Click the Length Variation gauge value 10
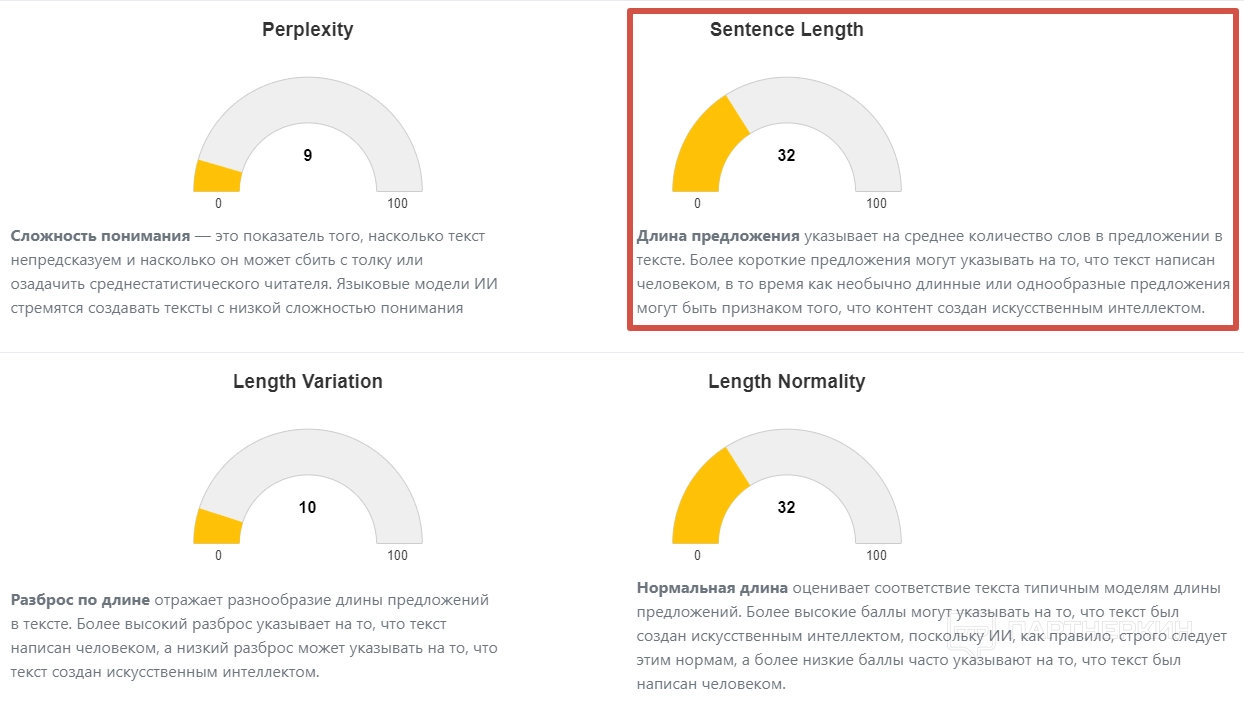Image resolution: width=1244 pixels, height=715 pixels. [307, 507]
